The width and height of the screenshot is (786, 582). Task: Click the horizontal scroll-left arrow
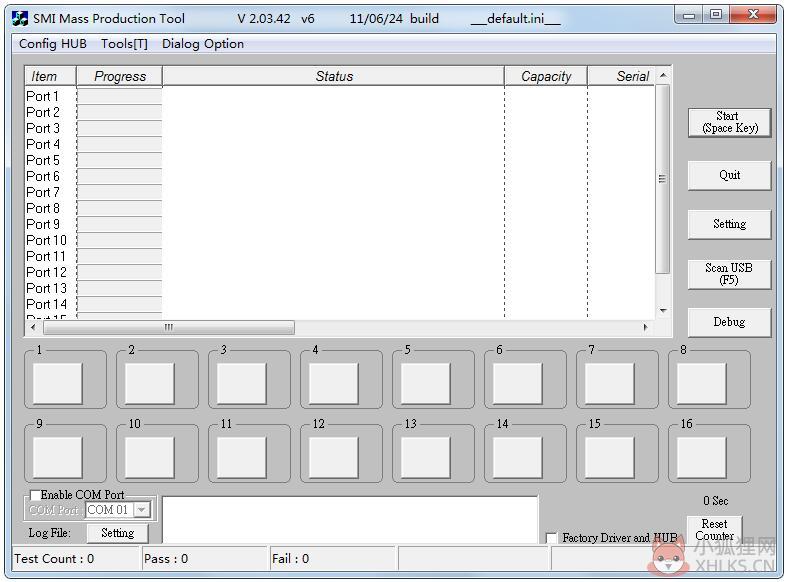(x=33, y=327)
